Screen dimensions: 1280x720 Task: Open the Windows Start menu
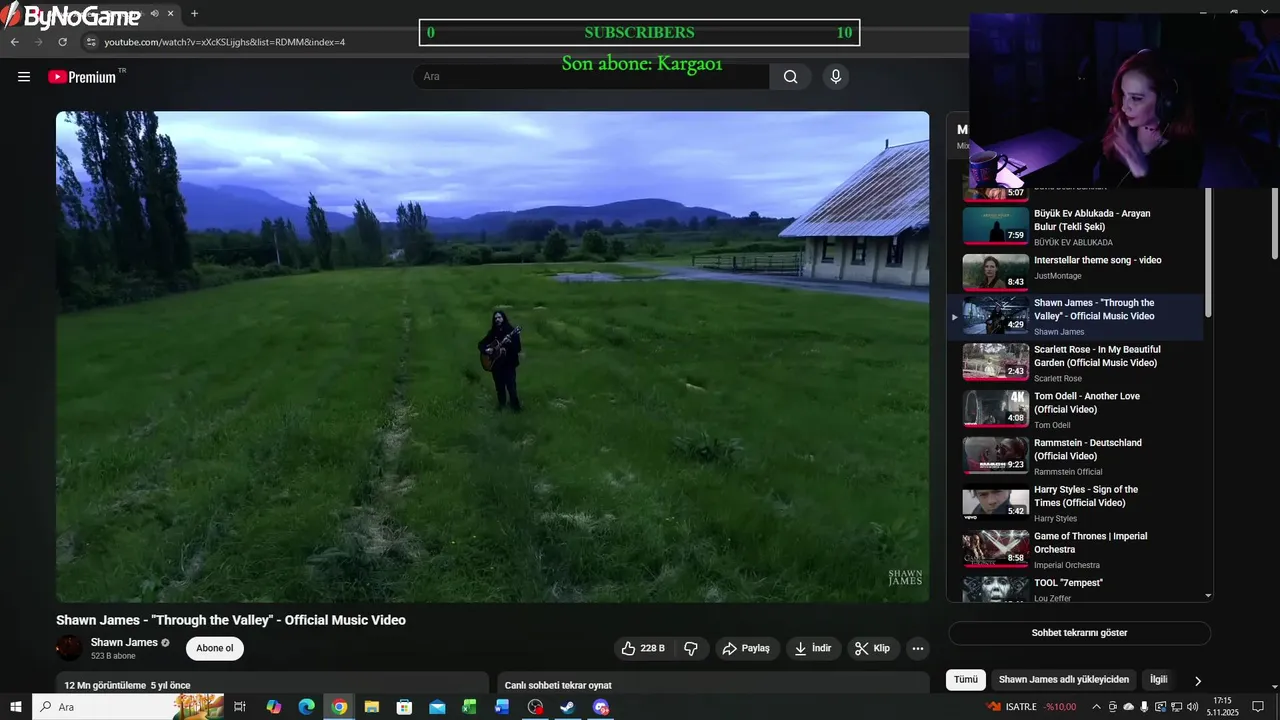pos(15,707)
